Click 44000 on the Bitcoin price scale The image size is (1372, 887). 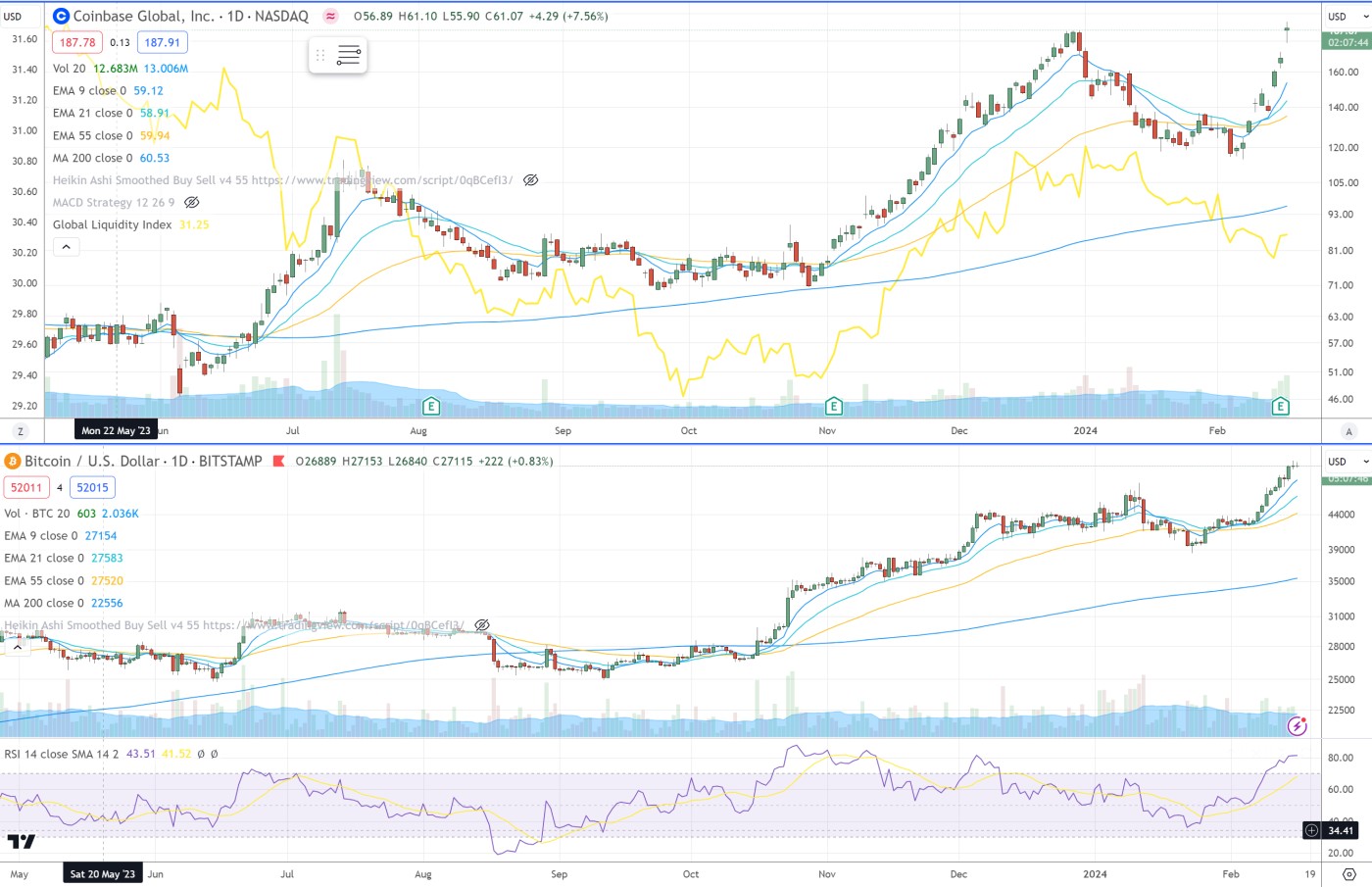[x=1342, y=516]
